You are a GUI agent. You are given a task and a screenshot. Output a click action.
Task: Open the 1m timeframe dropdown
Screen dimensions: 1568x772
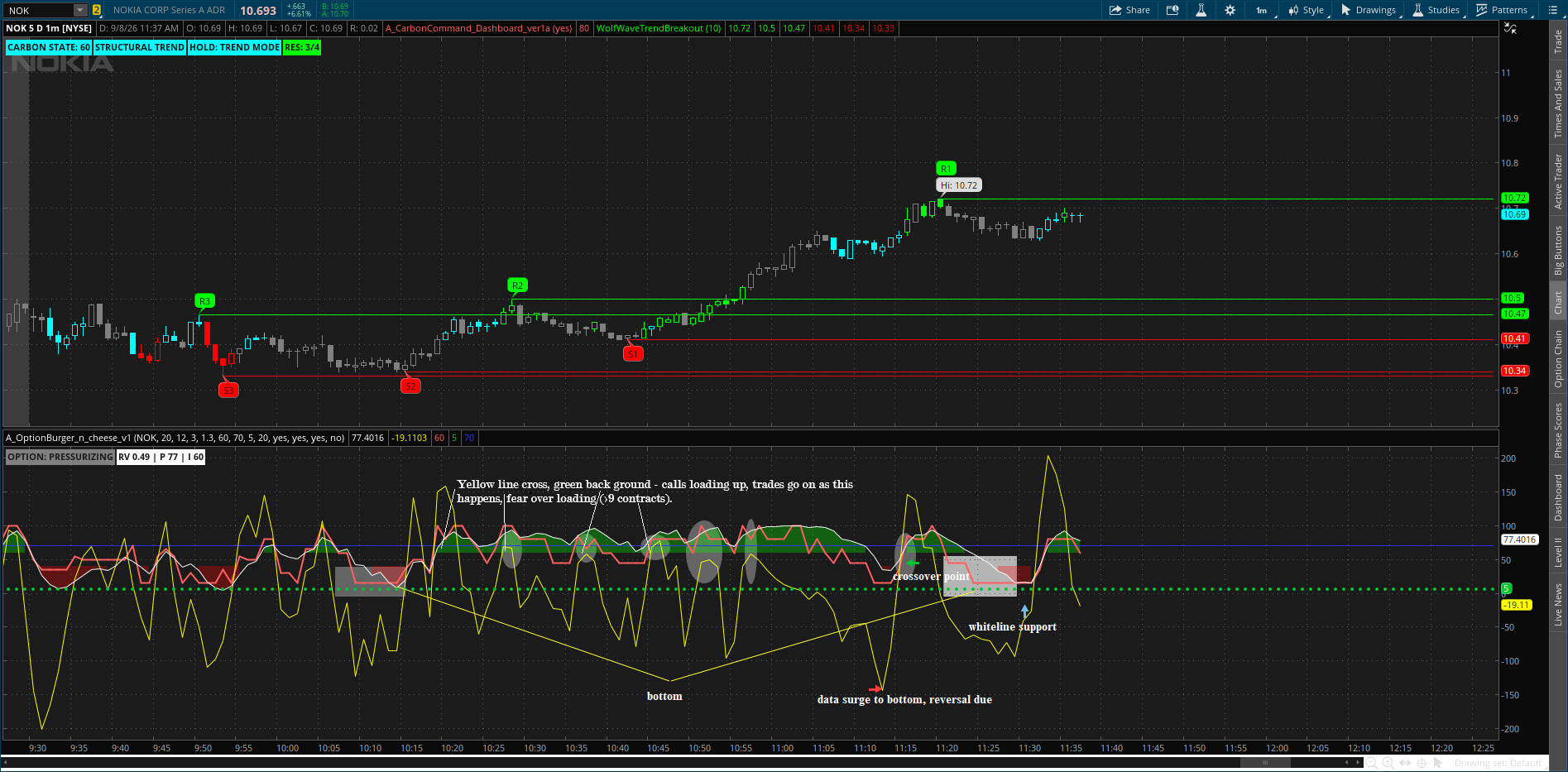pos(1264,10)
